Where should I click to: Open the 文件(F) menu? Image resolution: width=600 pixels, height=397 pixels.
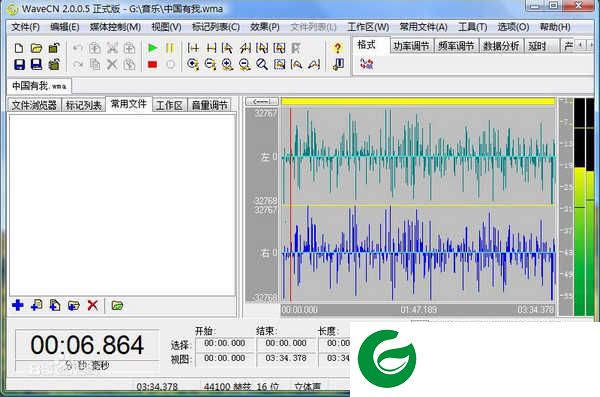tap(25, 27)
